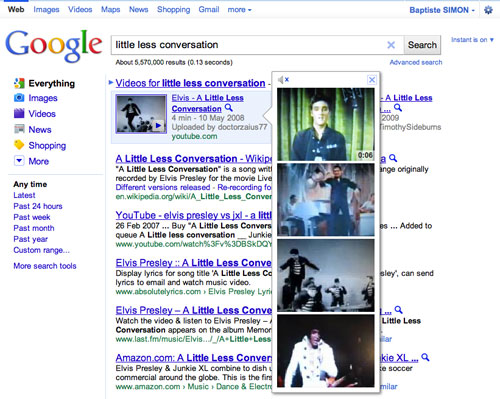The image size is (500, 399).
Task: Filter results to Past month
Action: click(34, 228)
